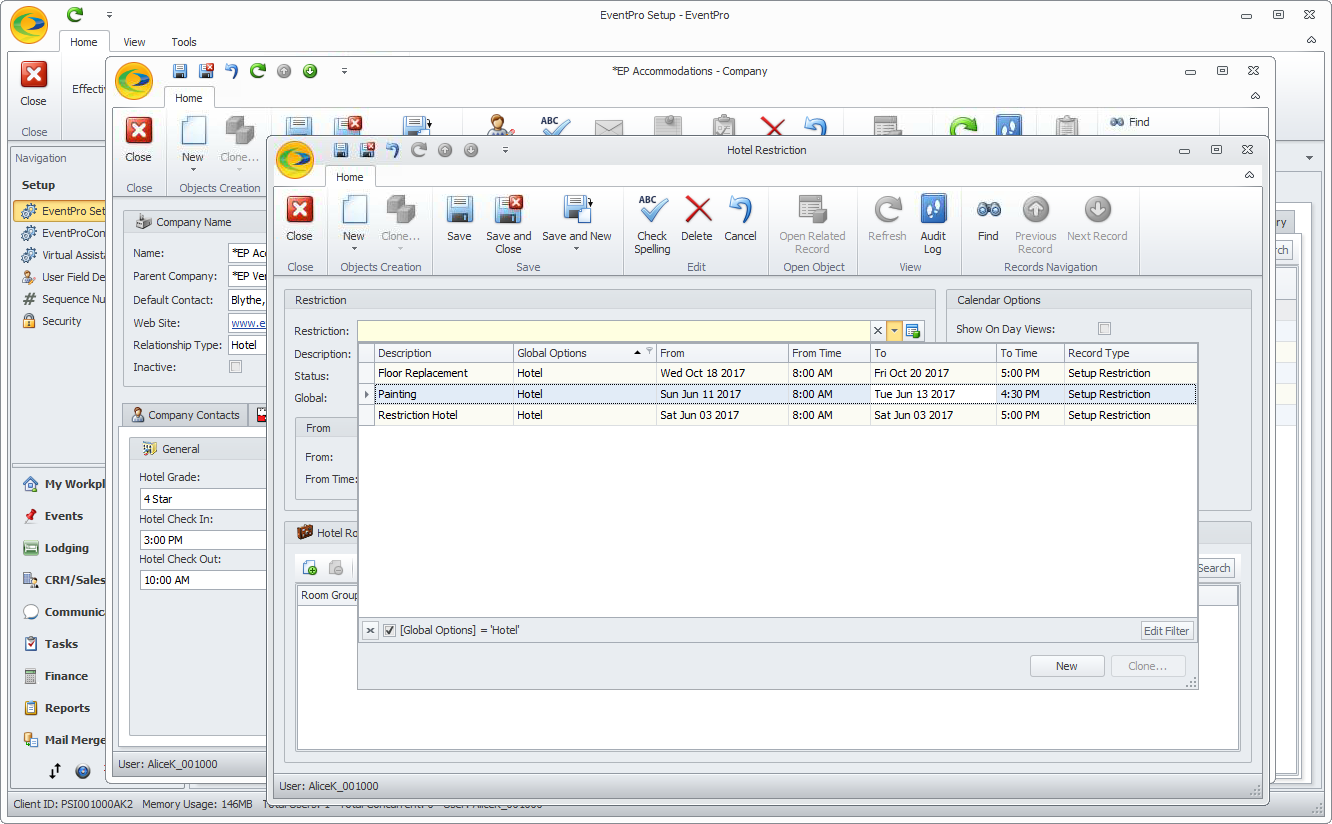This screenshot has height=824, width=1332.
Task: Select the Painting row in the restriction list
Action: pyautogui.click(x=777, y=394)
